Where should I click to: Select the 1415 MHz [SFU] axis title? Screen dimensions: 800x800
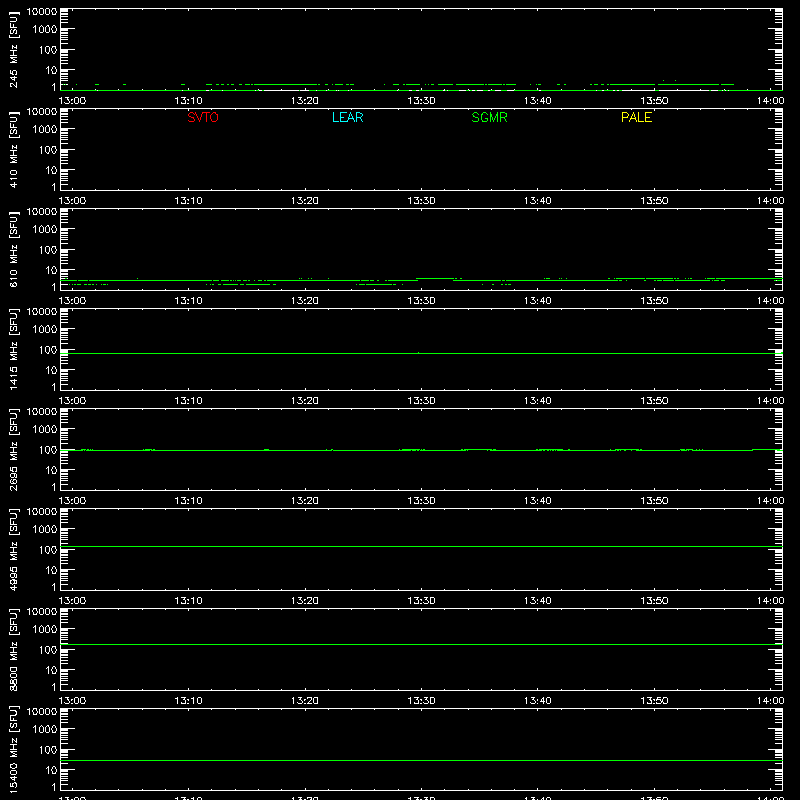13,349
